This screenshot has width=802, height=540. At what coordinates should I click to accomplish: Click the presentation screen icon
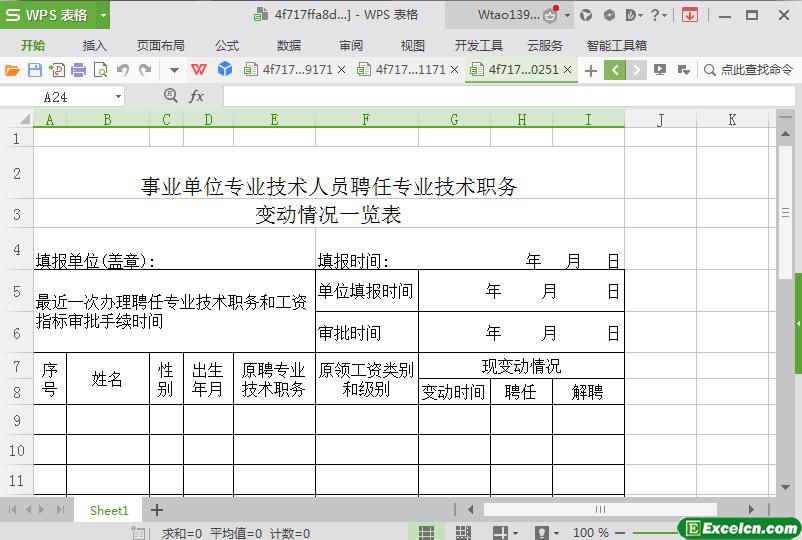click(x=660, y=70)
